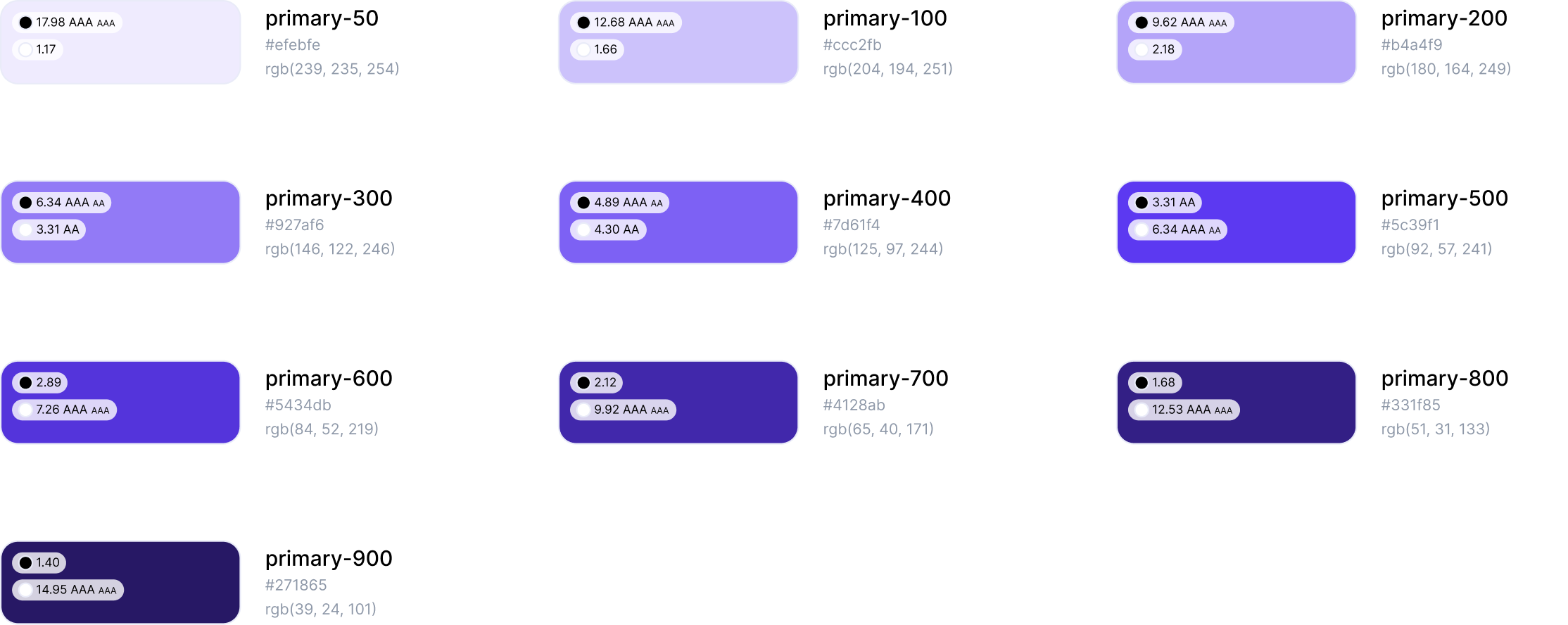Viewport: 1568px width, 625px height.
Task: Click the primary-200 color swatch
Action: (x=1237, y=42)
